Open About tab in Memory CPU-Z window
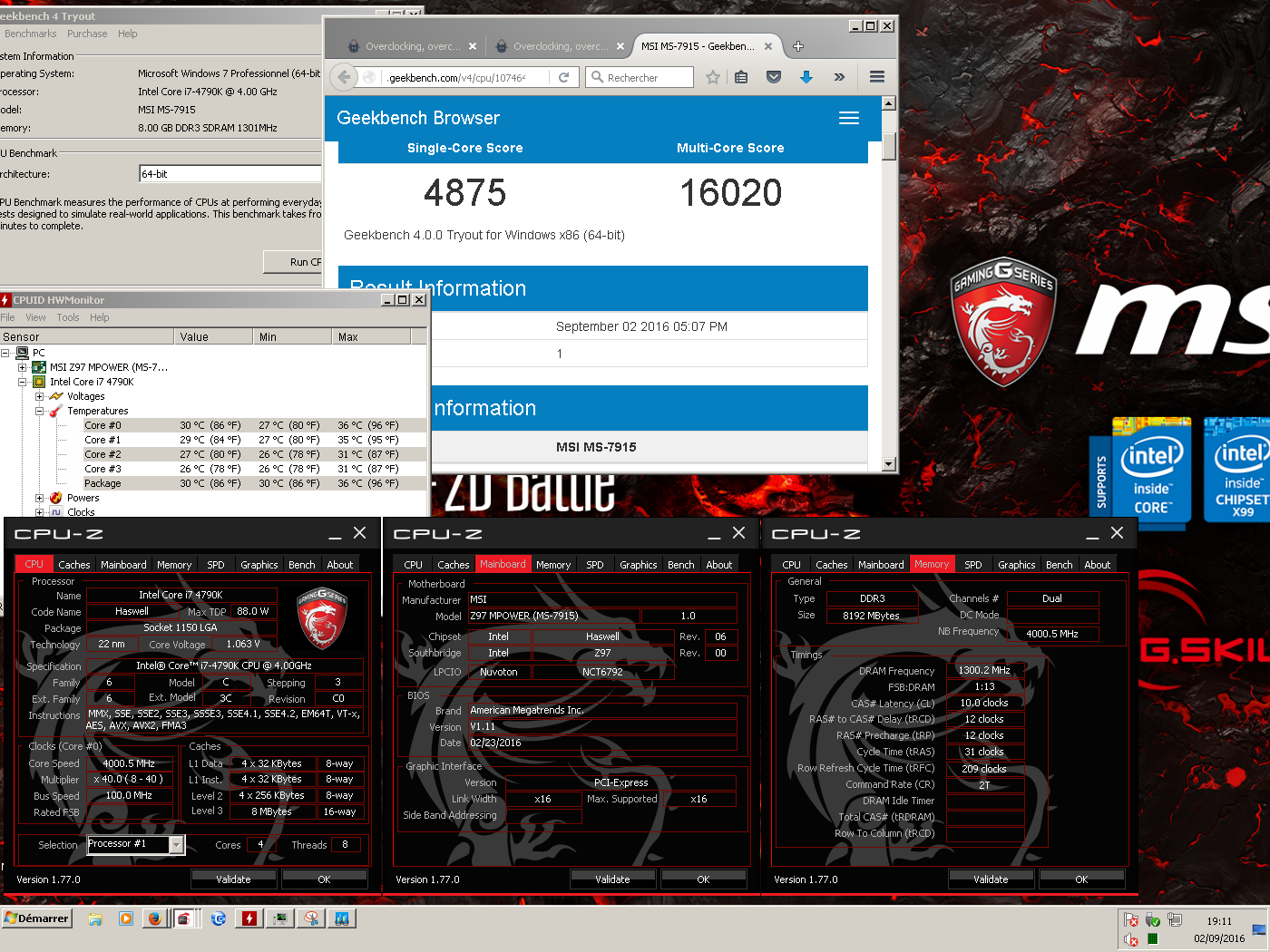The image size is (1270, 952). (1098, 565)
